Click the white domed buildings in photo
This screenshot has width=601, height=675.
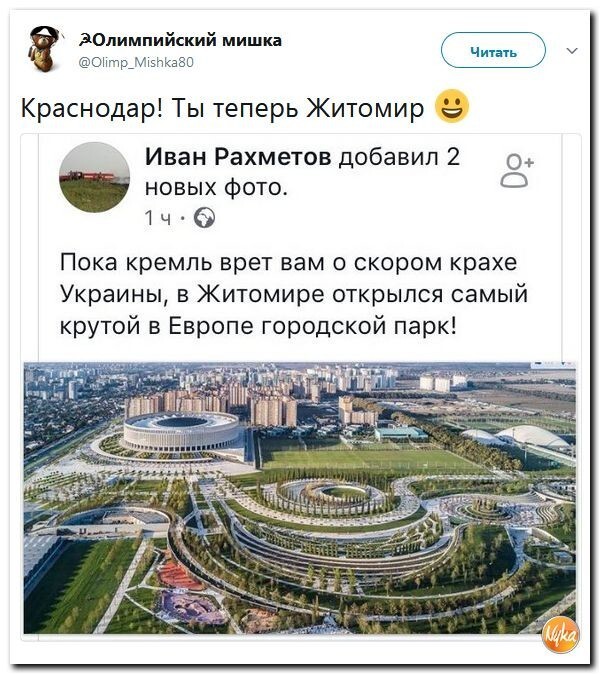(x=517, y=437)
